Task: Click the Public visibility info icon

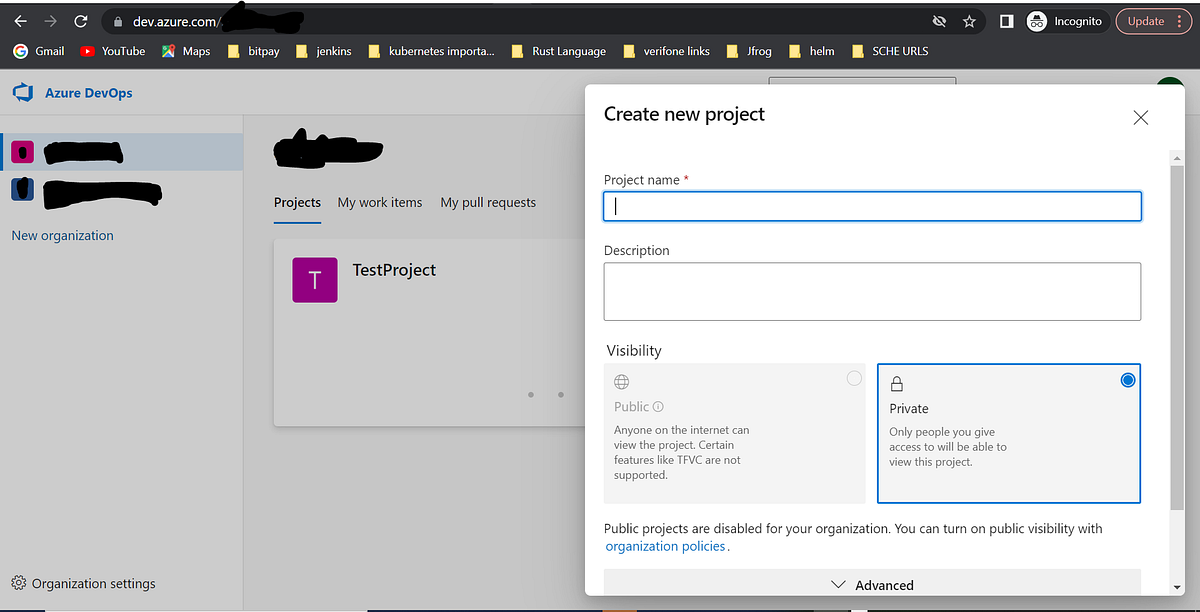Action: point(658,406)
